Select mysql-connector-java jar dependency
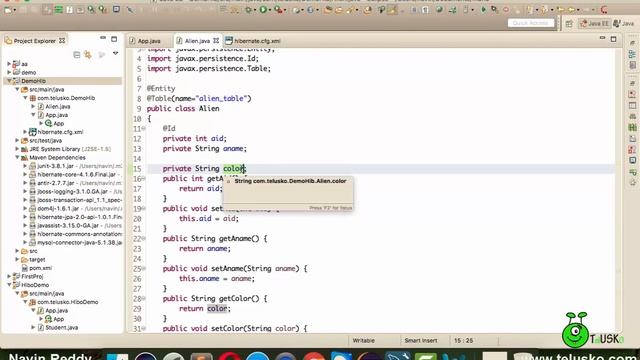640x360 pixels. [x=75, y=242]
